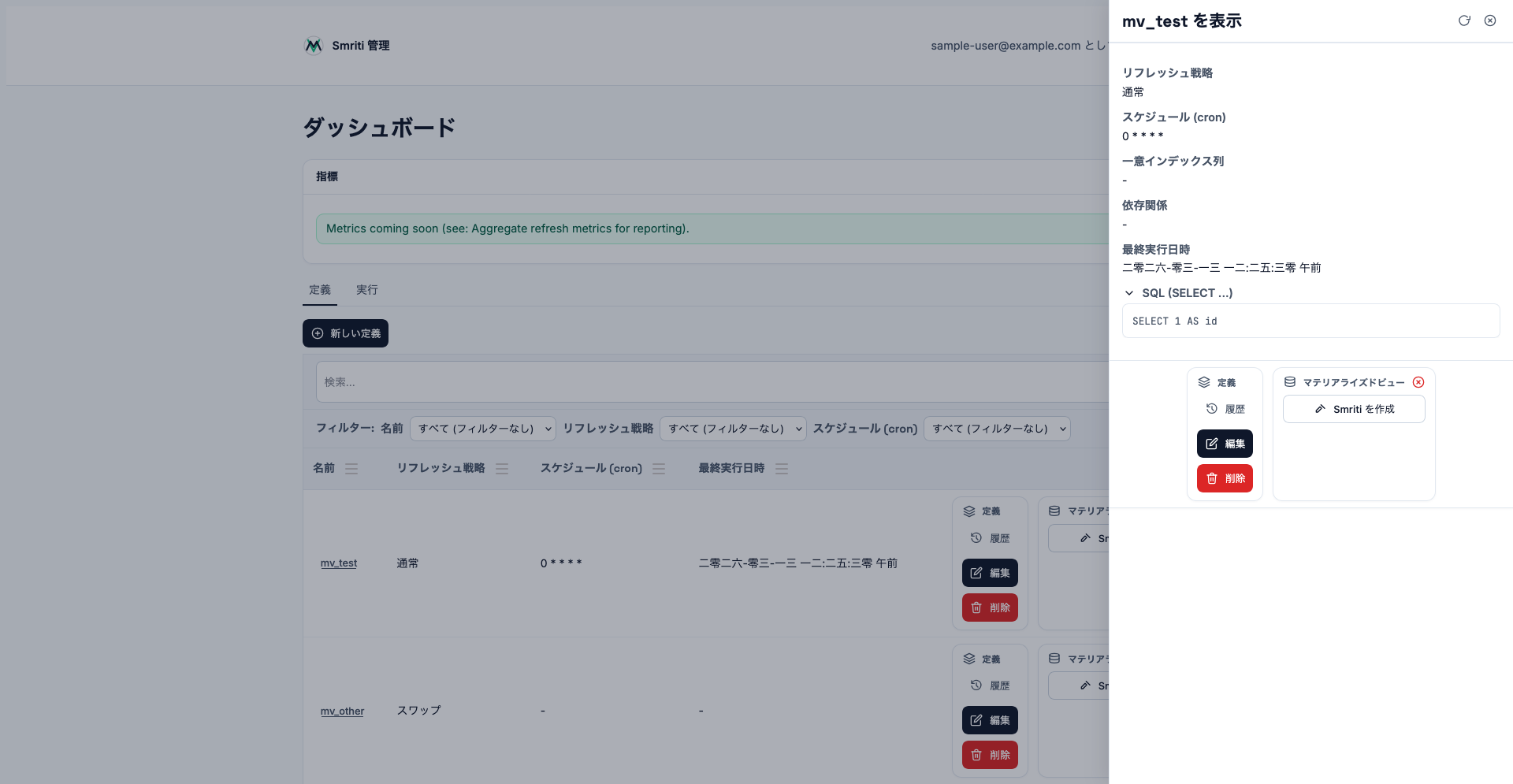The height and width of the screenshot is (784, 1513).
Task: Switch to the 実行 tab
Action: (366, 290)
